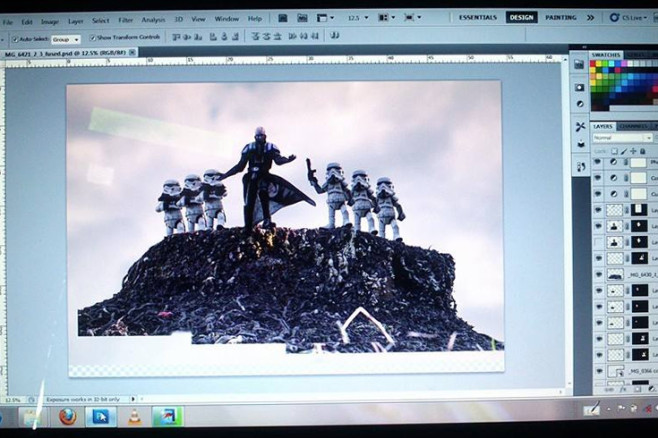Open the Image menu
Viewport: 658px width, 438px height.
point(50,21)
